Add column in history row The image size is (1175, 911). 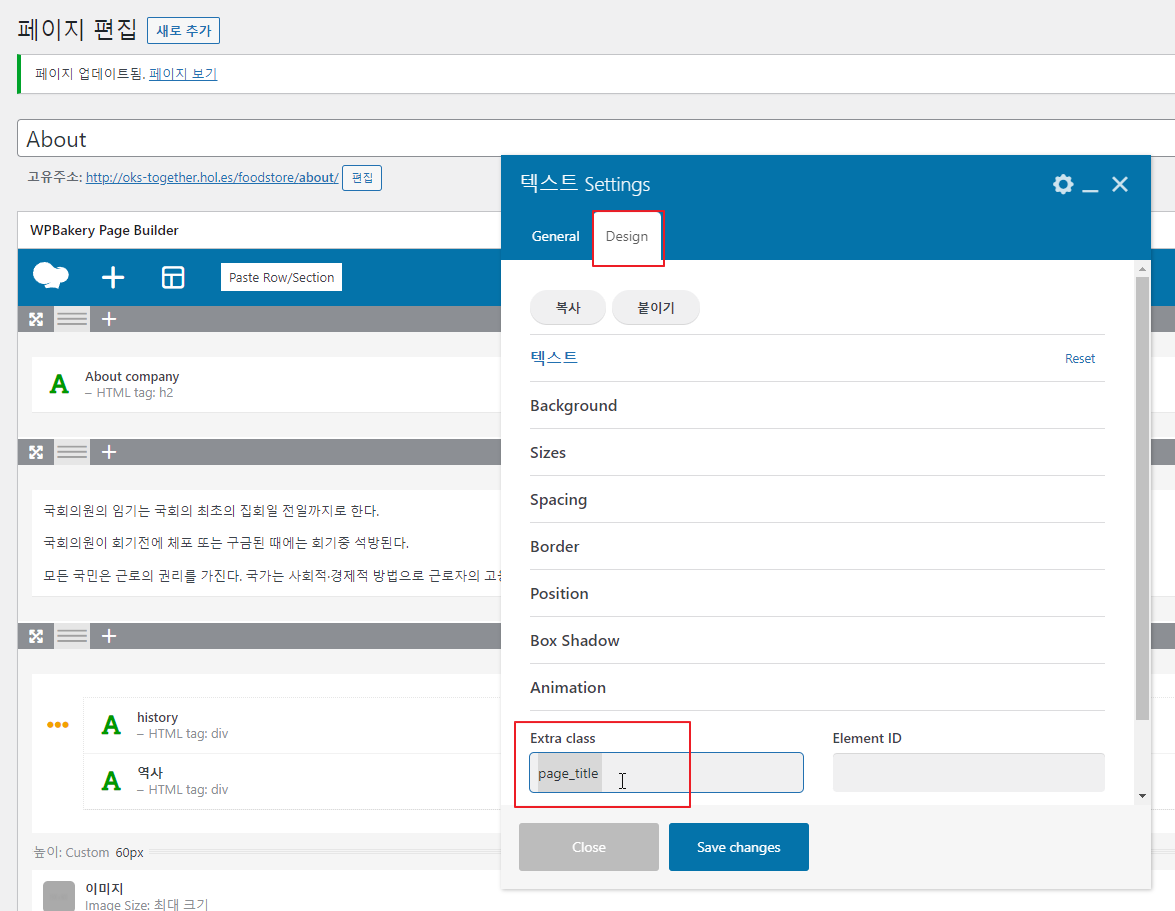tap(109, 636)
